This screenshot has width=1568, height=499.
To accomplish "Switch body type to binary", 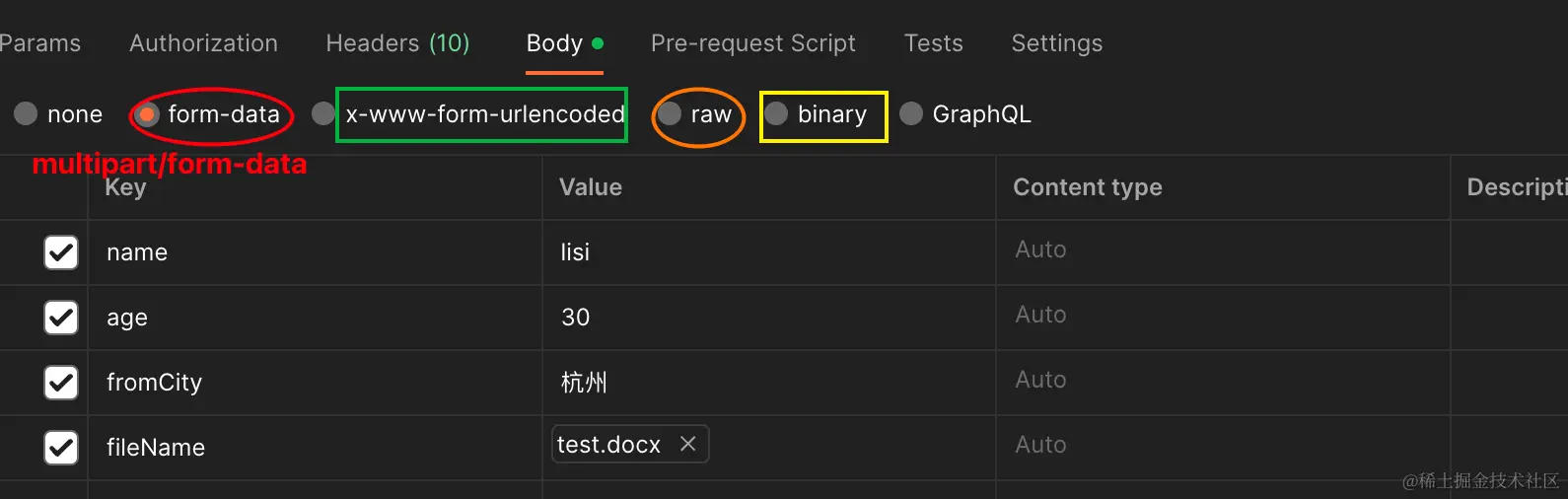I will coord(777,114).
